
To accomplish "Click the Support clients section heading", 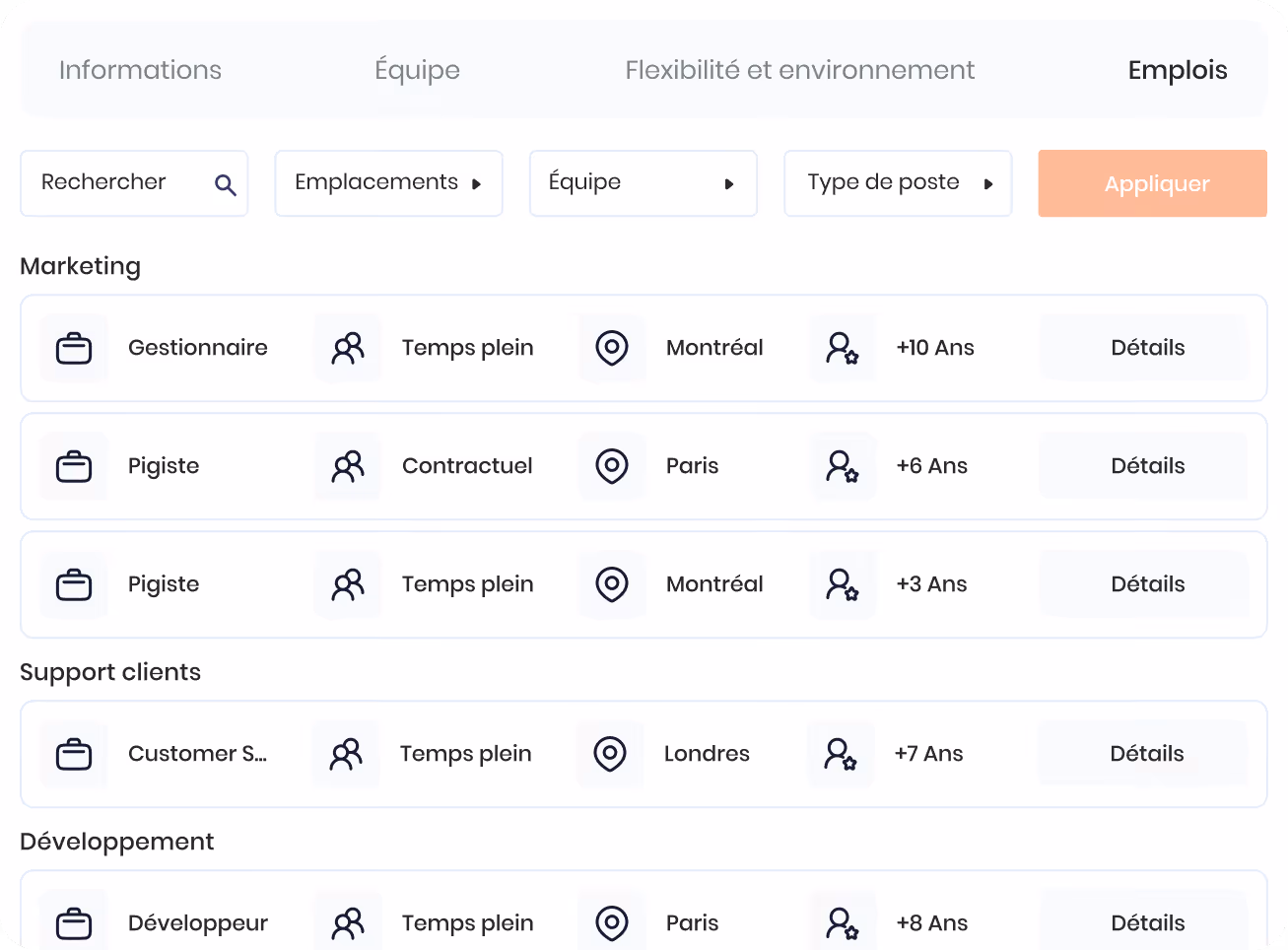I will (x=110, y=672).
